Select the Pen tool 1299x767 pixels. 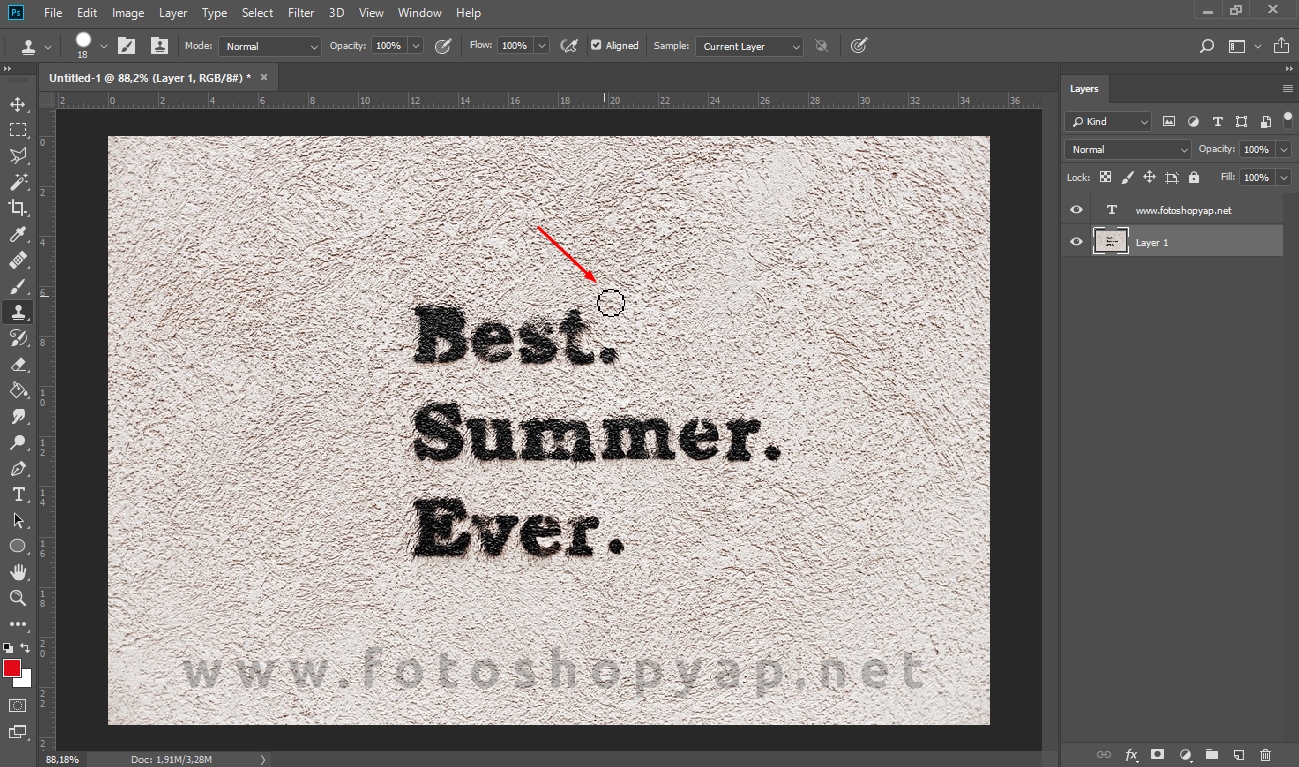point(18,468)
